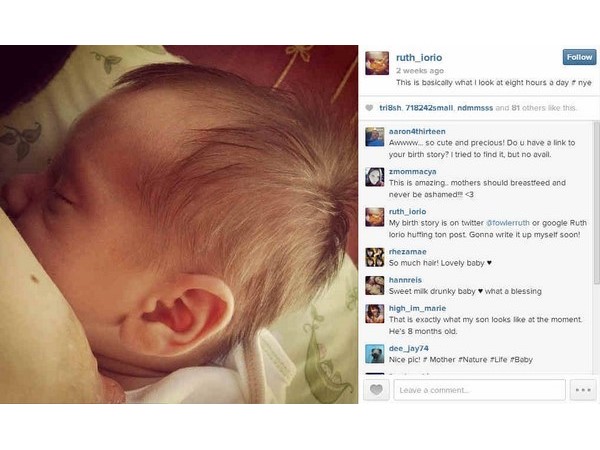Viewport: 600px width, 450px height.
Task: Open the zmommacya commenter username
Action: point(412,171)
